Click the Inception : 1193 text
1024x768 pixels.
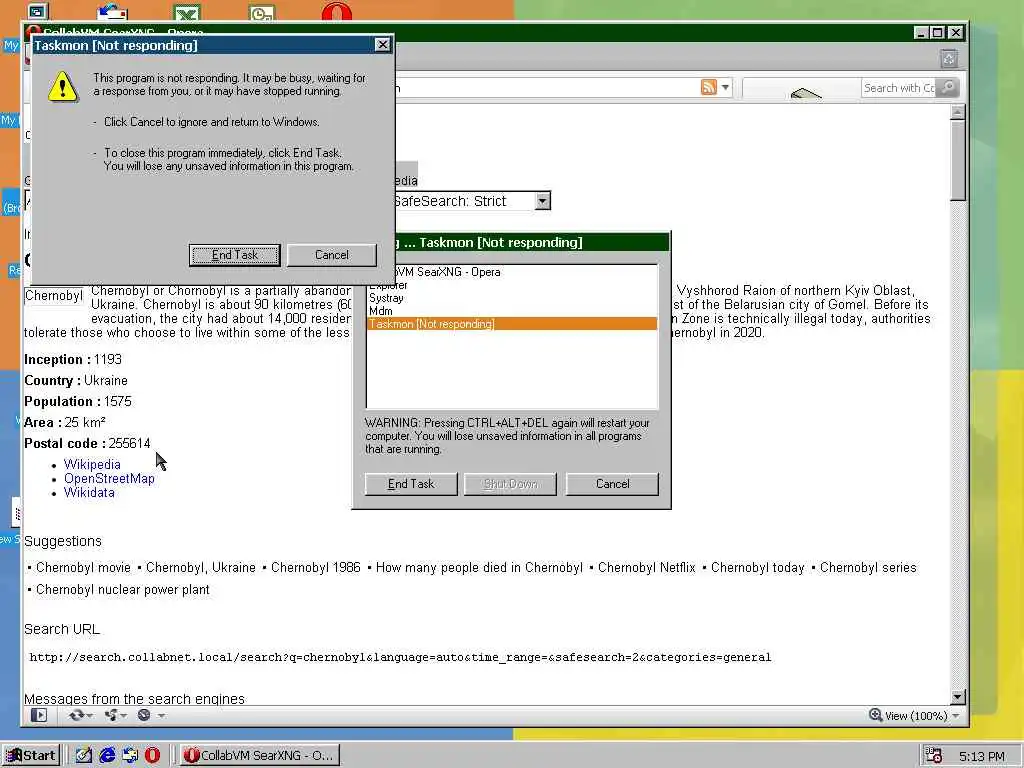72,360
